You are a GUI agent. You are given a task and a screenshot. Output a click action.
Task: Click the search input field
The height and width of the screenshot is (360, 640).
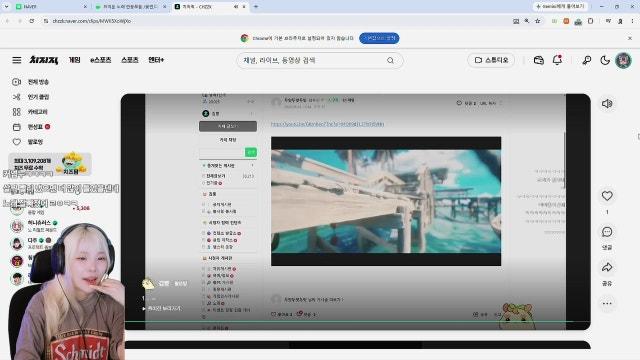click(314, 60)
